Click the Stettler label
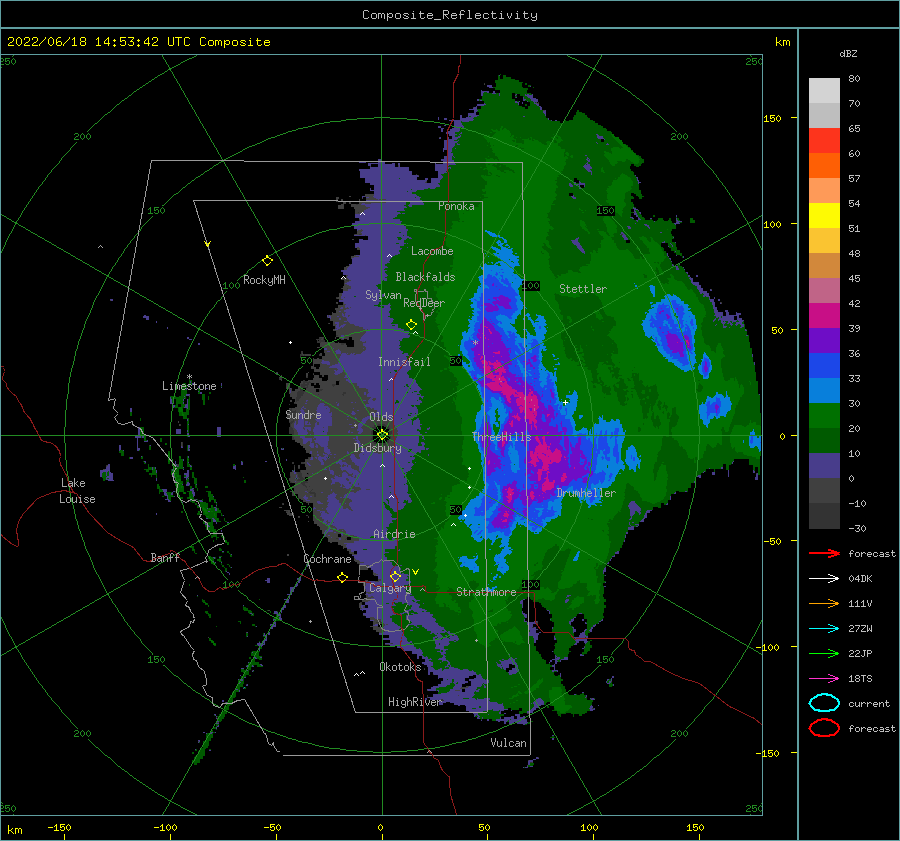 pyautogui.click(x=583, y=289)
